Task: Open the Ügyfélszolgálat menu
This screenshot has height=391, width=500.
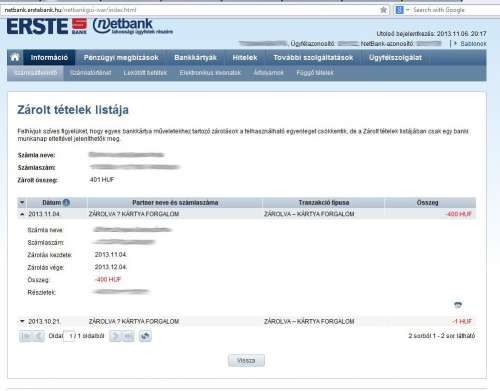Action: 395,58
